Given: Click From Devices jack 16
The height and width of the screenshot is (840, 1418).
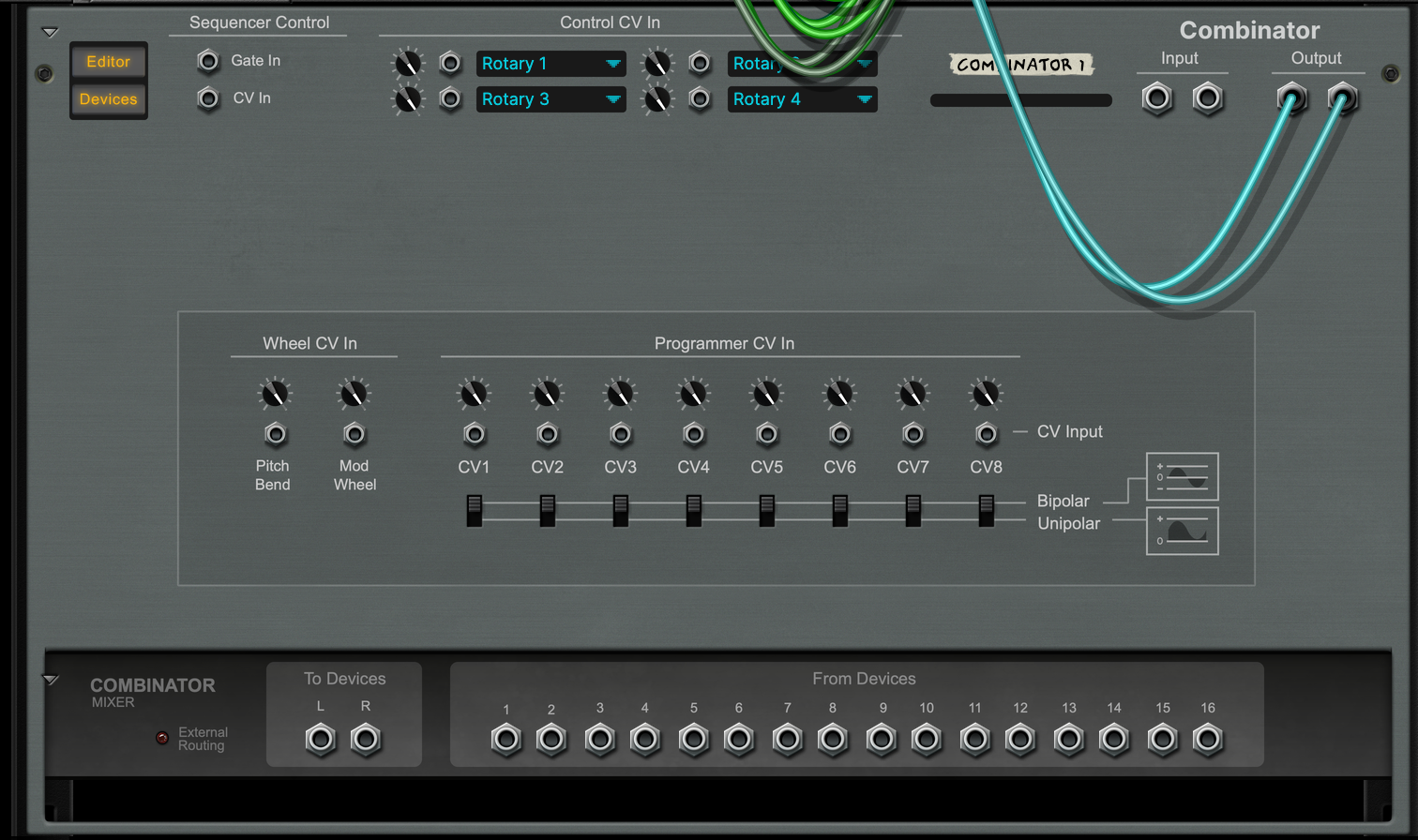Looking at the screenshot, I should coord(1208,740).
